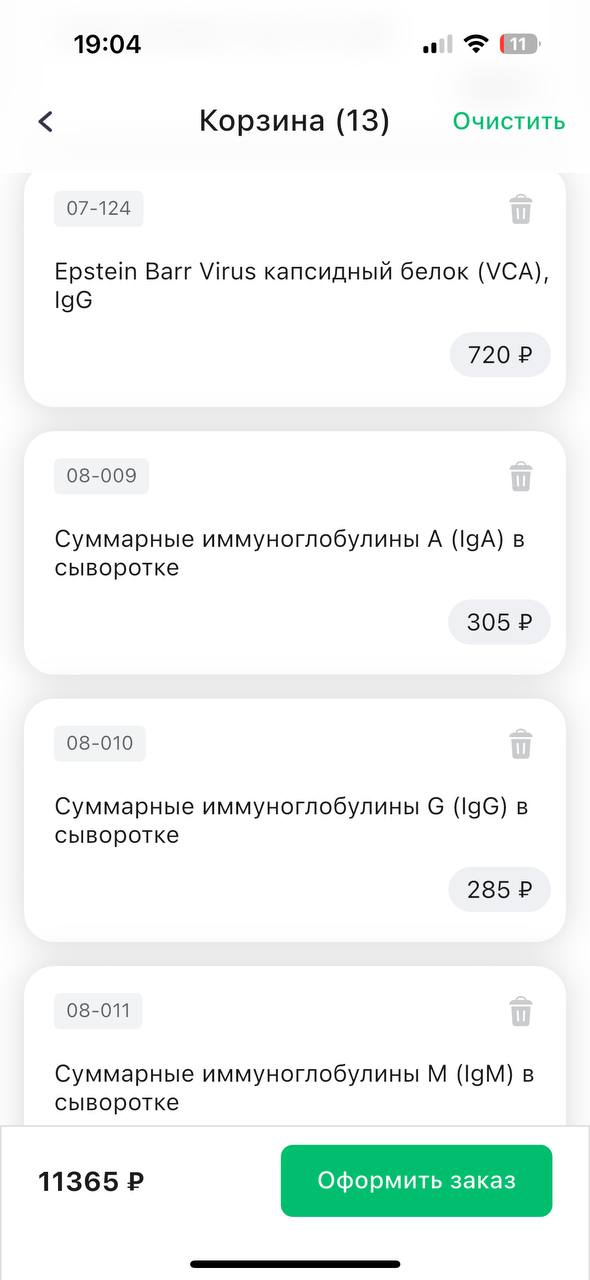Open code tag 07-124
The height and width of the screenshot is (1280, 590).
tap(99, 209)
